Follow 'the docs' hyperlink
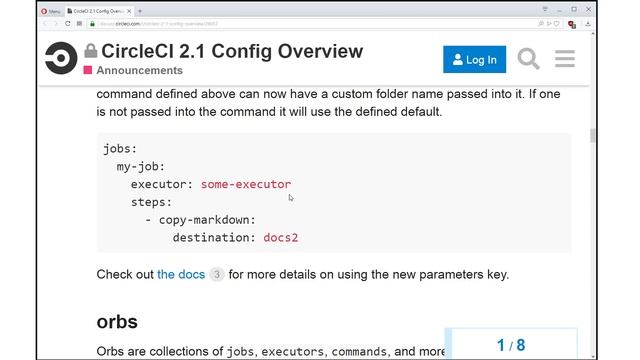 181,274
